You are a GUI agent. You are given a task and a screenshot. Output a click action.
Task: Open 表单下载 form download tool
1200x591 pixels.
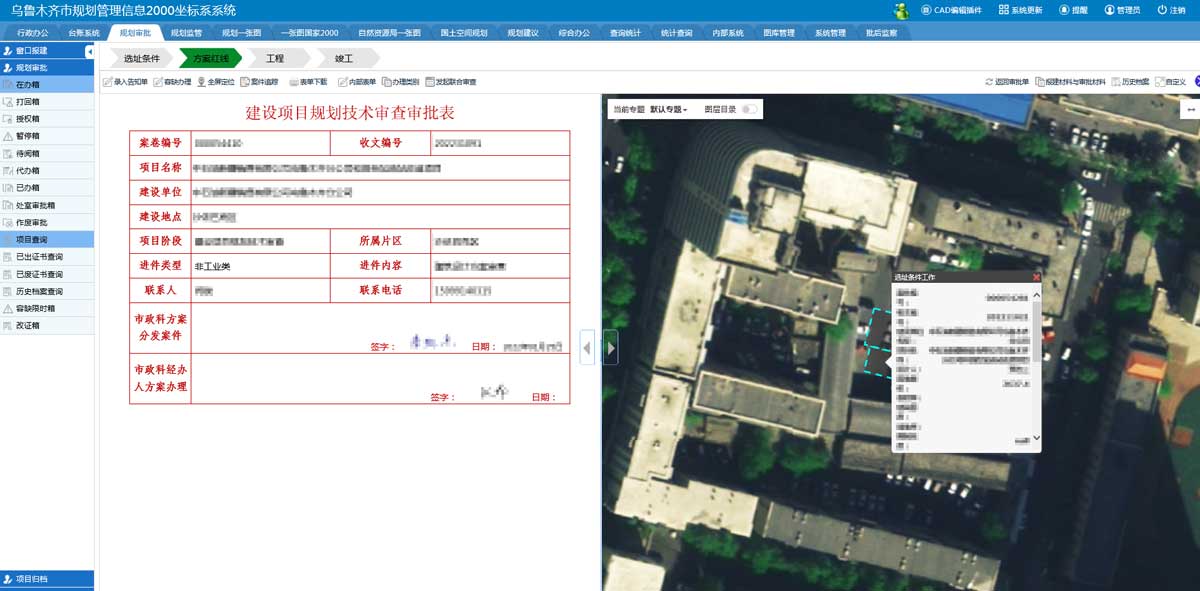[x=294, y=82]
